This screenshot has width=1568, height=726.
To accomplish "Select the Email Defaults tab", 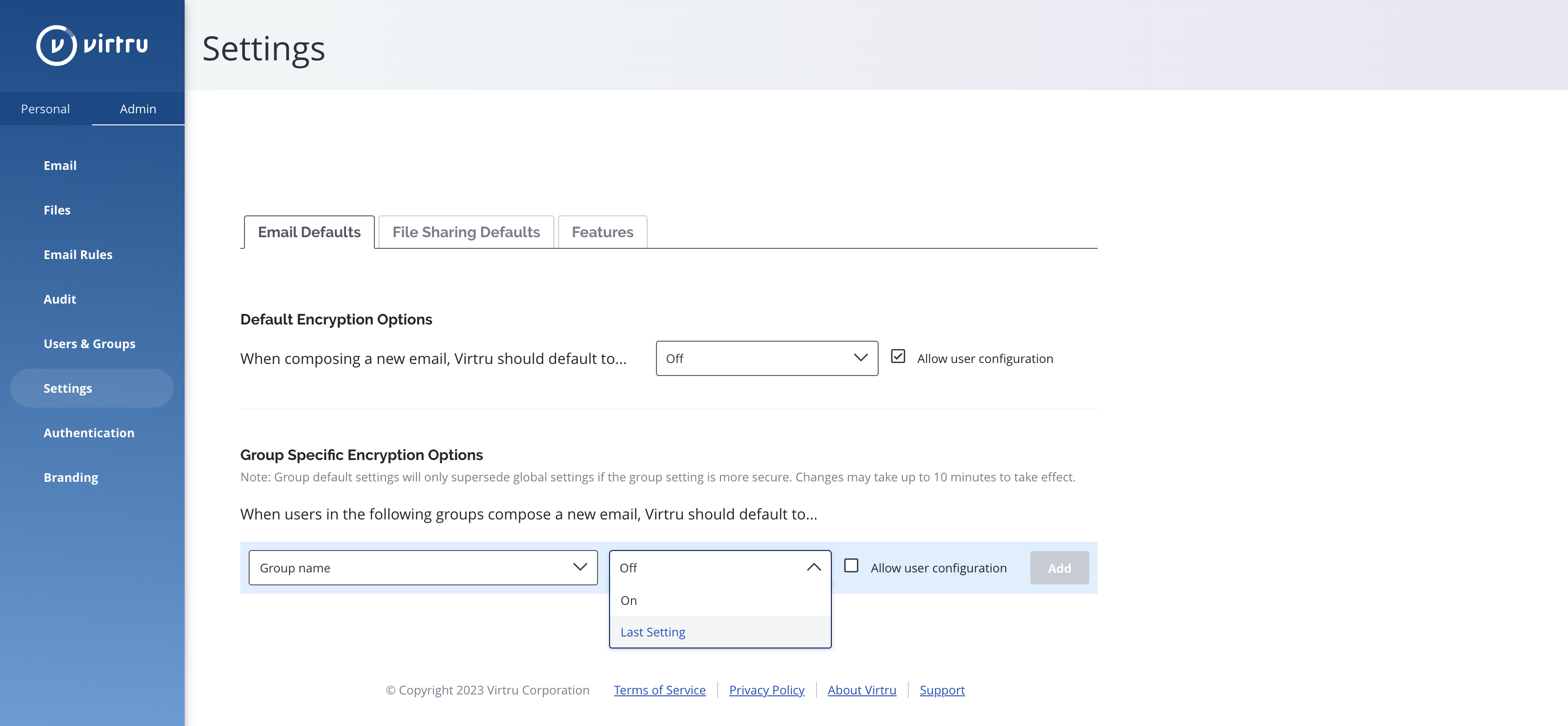I will [309, 232].
